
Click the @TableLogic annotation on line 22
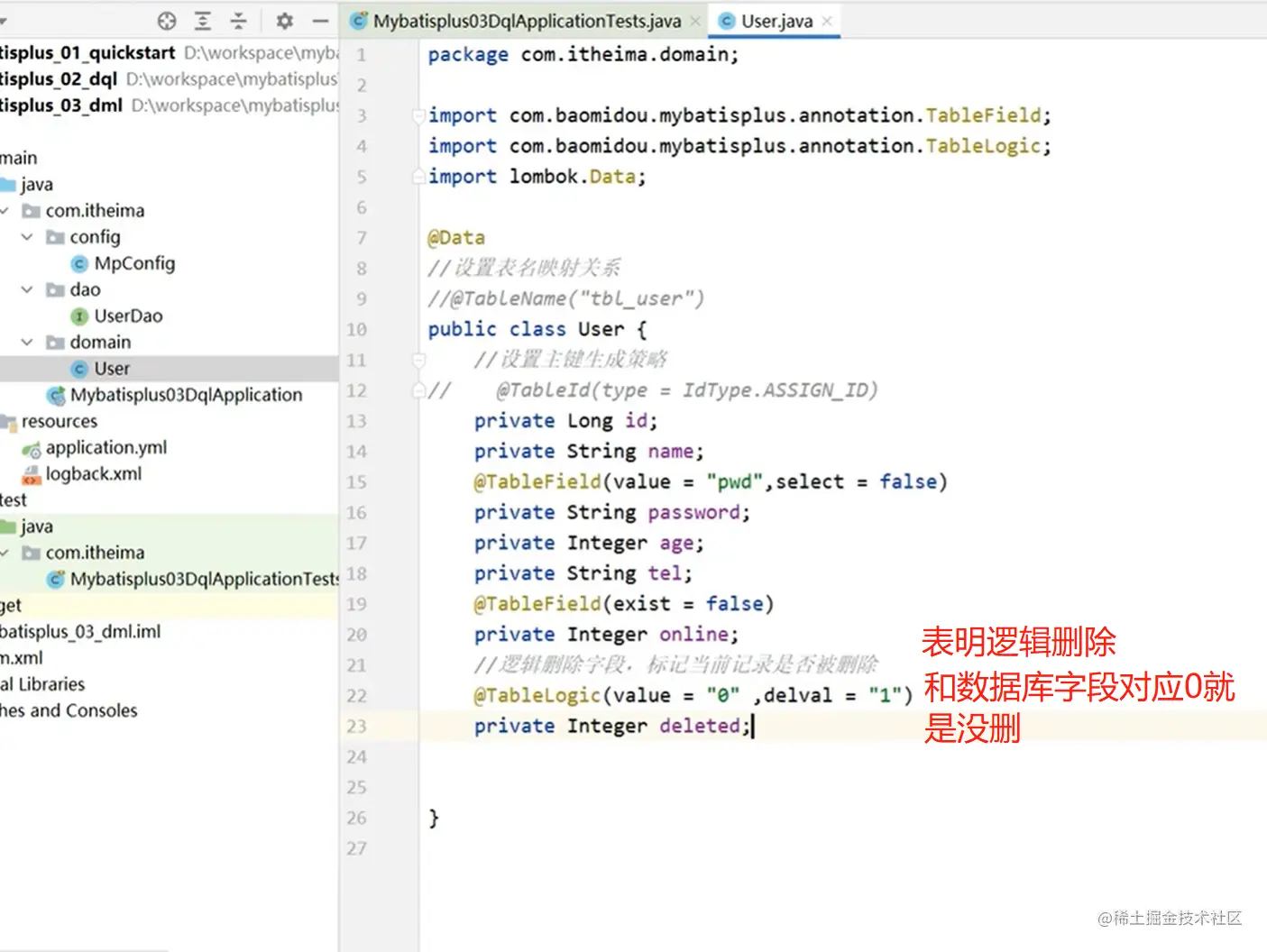click(x=538, y=695)
